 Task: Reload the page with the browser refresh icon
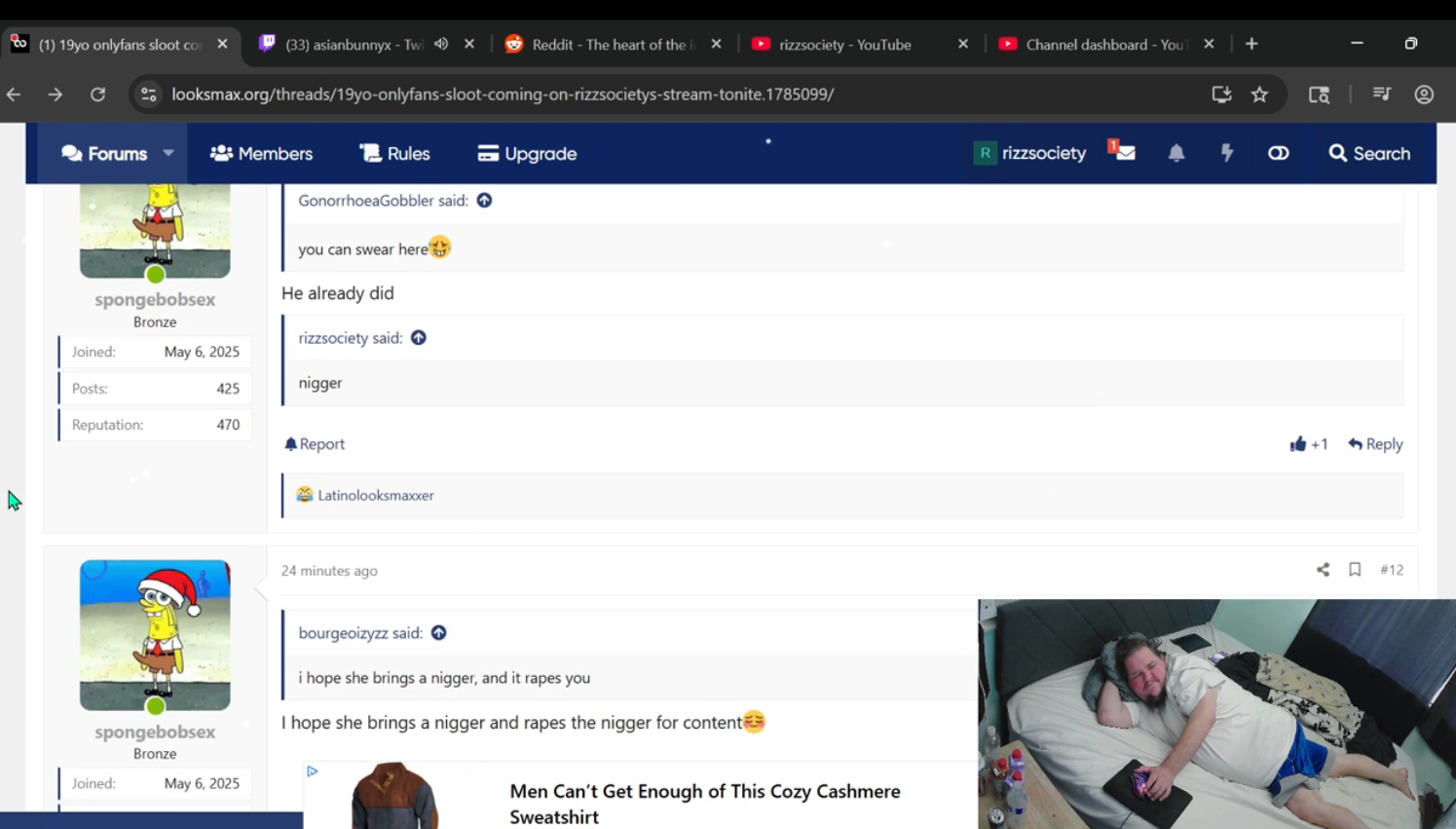[x=97, y=94]
